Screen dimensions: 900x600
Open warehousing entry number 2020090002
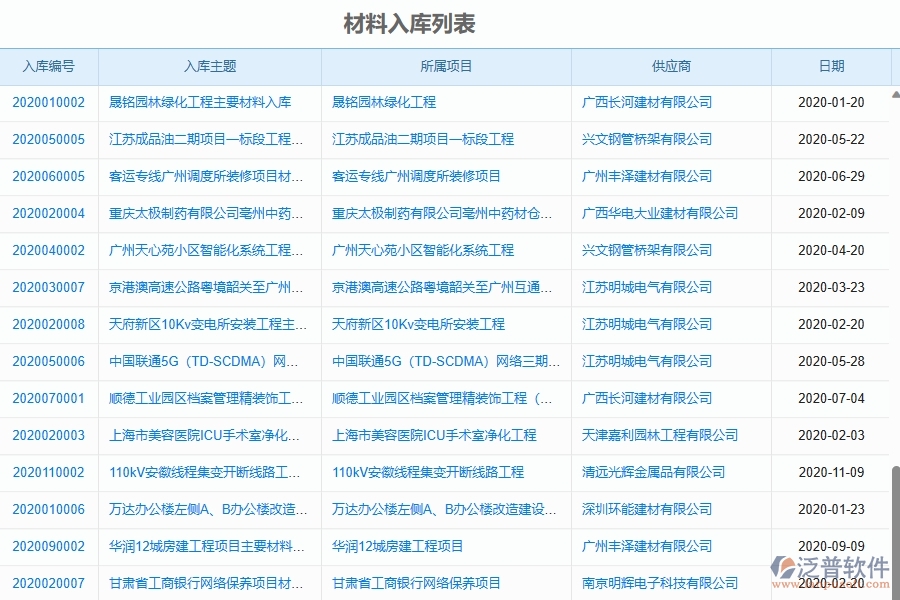pos(49,546)
